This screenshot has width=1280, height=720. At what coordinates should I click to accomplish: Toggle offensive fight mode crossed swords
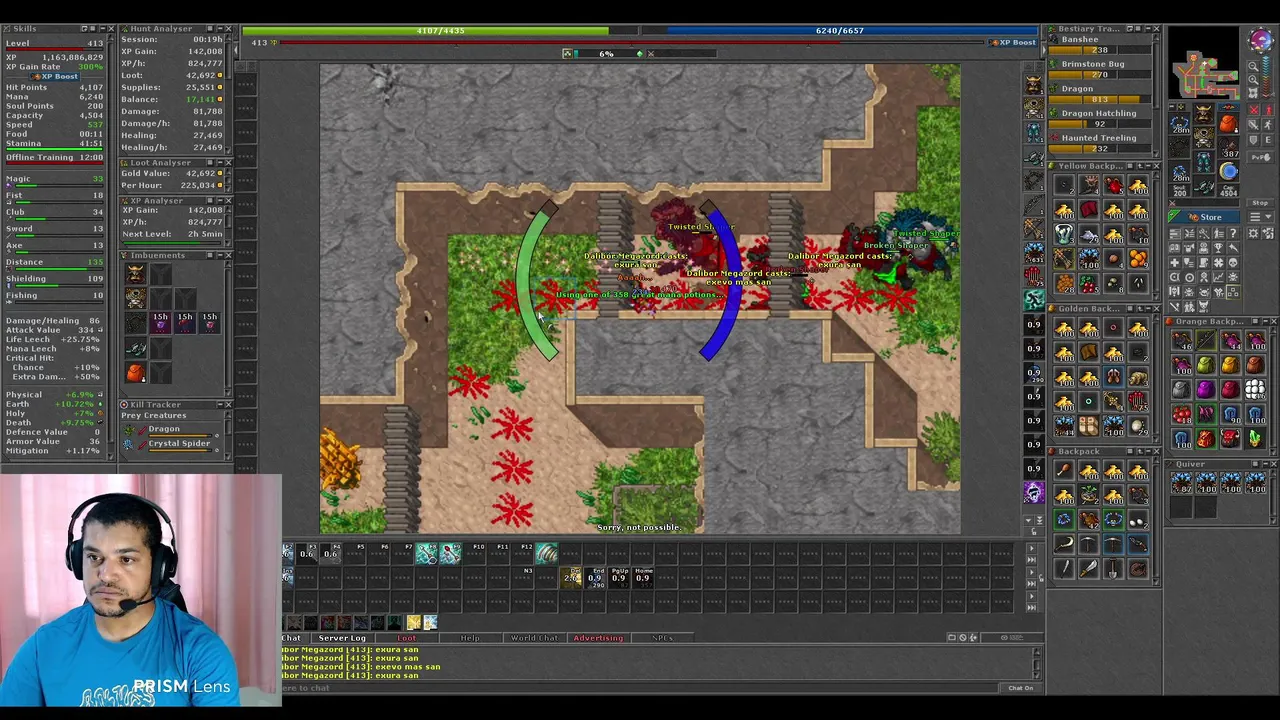pyautogui.click(x=1254, y=110)
